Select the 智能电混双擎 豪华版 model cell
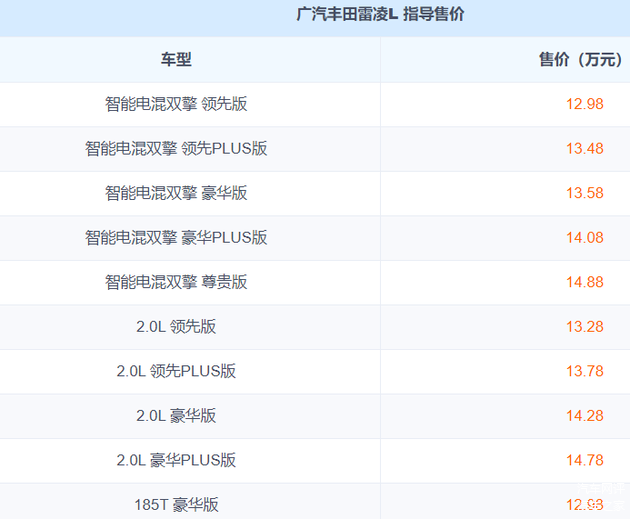This screenshot has width=630, height=519. [176, 193]
